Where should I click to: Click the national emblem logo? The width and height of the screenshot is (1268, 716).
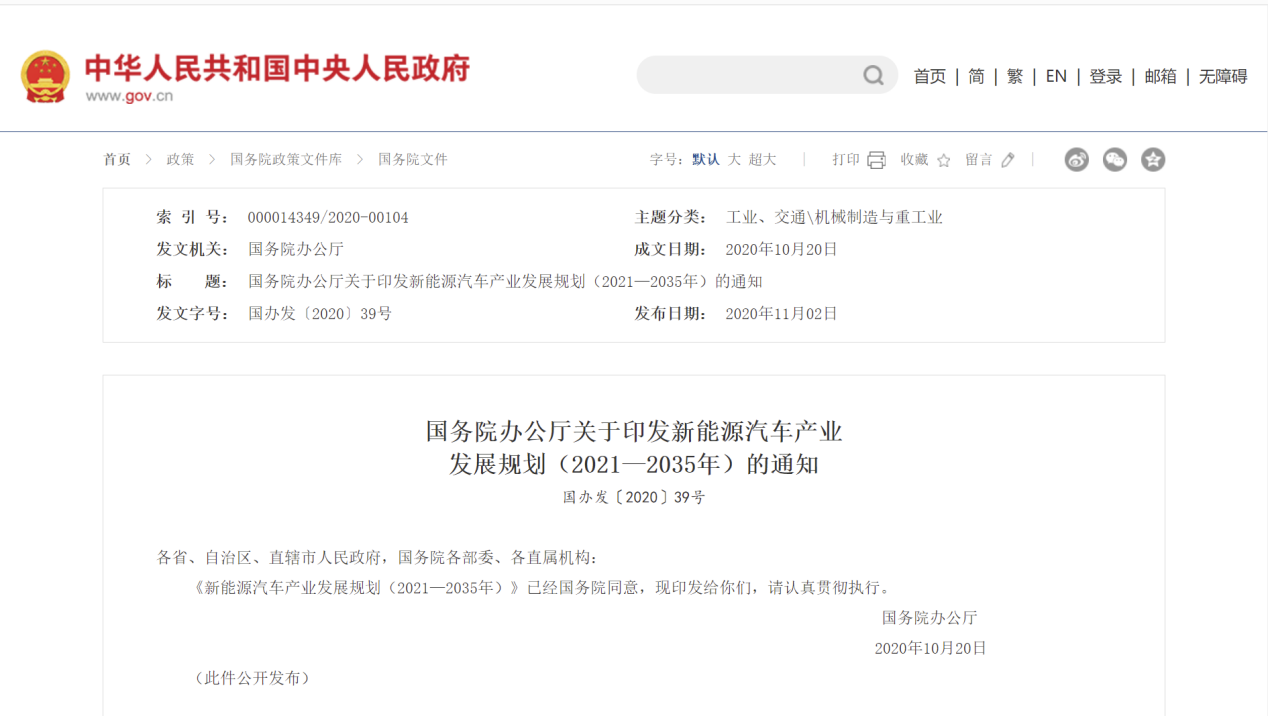click(x=46, y=77)
